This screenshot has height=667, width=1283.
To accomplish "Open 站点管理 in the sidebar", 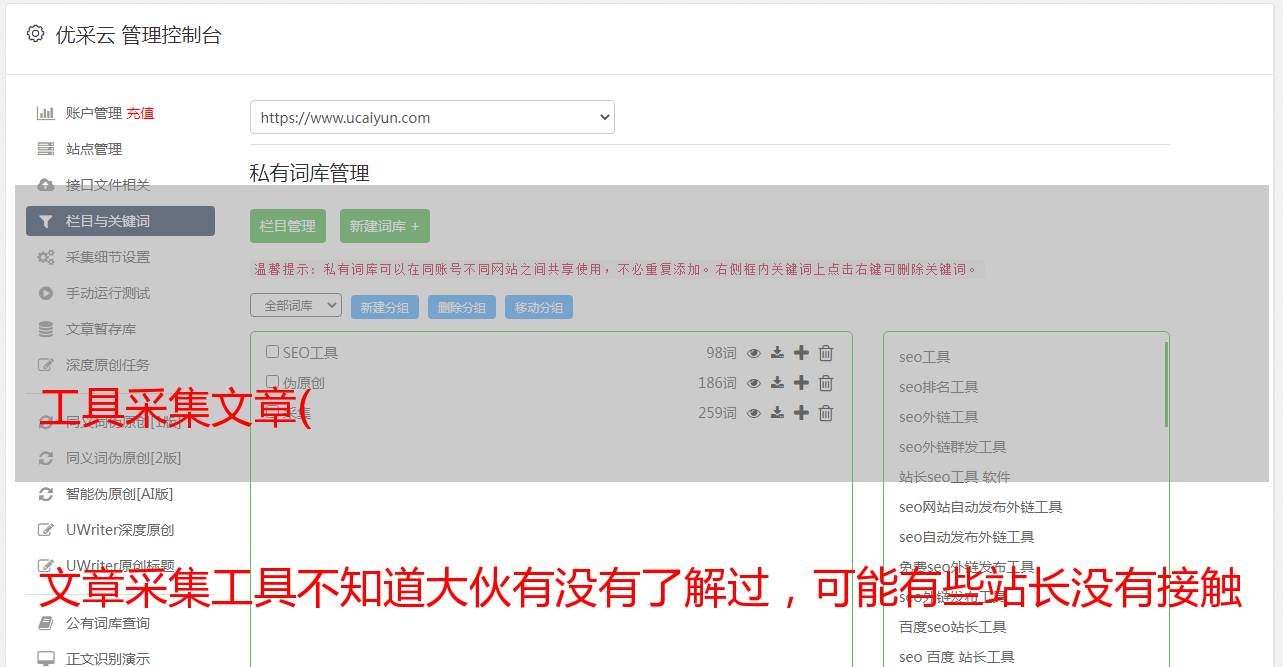I will coord(94,149).
